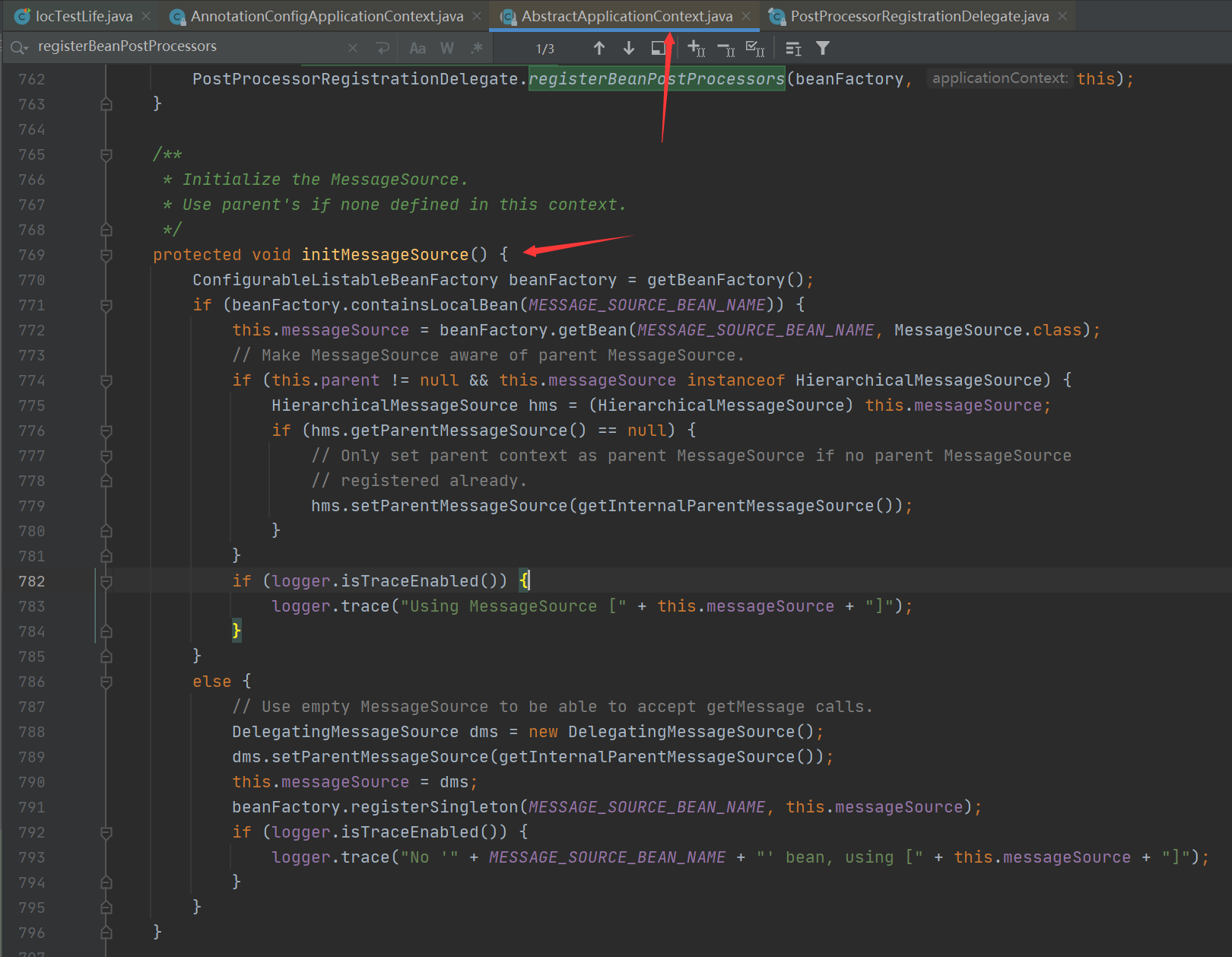This screenshot has width=1232, height=957.
Task: Fold the else block at line 786
Action: [106, 682]
